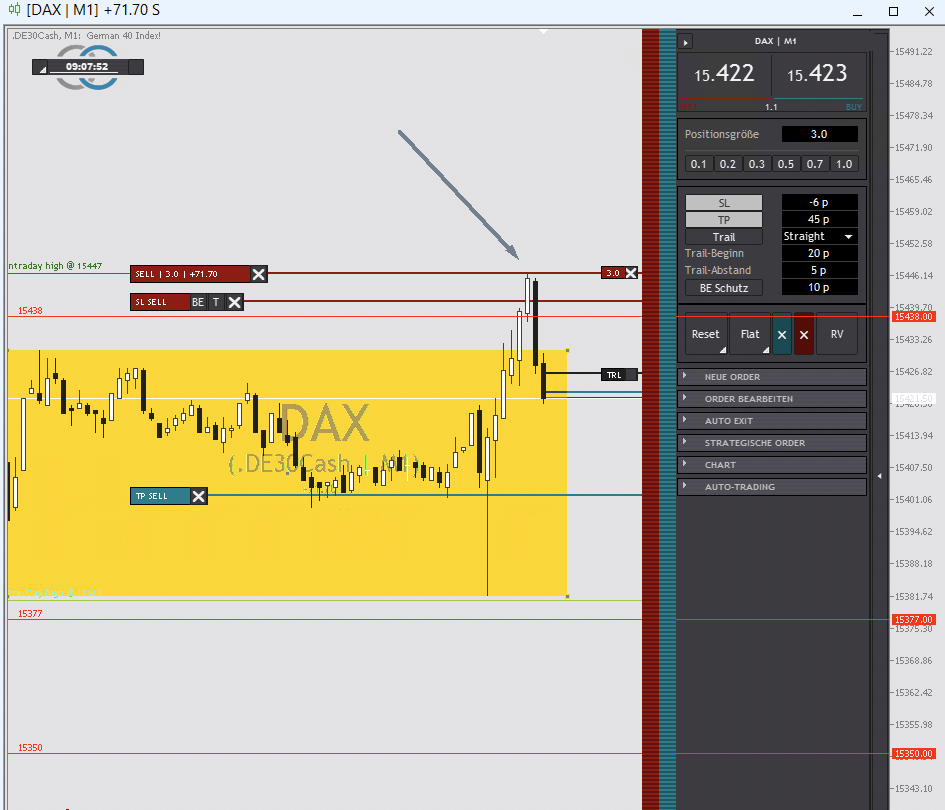Click the 09:07:52 clock widget
This screenshot has width=945, height=810.
pos(87,67)
